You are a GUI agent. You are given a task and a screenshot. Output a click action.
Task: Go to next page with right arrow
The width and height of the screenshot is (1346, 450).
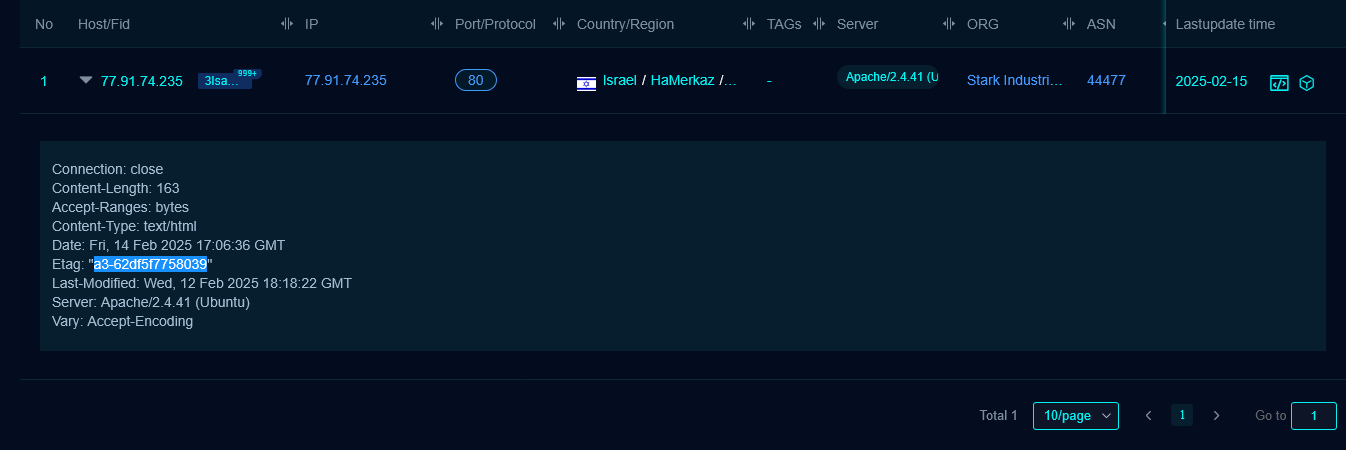tap(1216, 416)
